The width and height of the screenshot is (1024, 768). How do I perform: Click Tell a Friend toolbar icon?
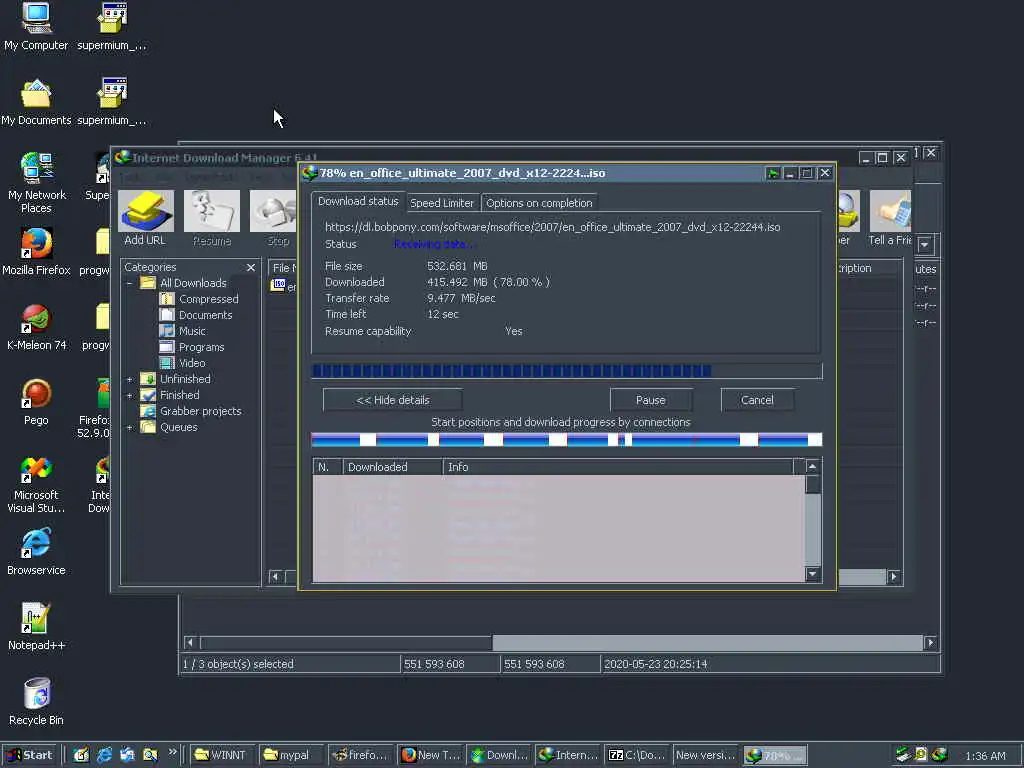tap(890, 219)
